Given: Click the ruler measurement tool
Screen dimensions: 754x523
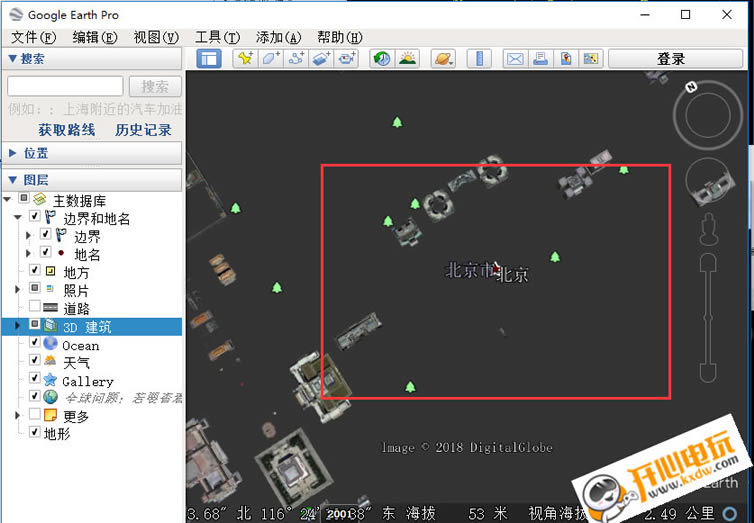Looking at the screenshot, I should (x=479, y=59).
